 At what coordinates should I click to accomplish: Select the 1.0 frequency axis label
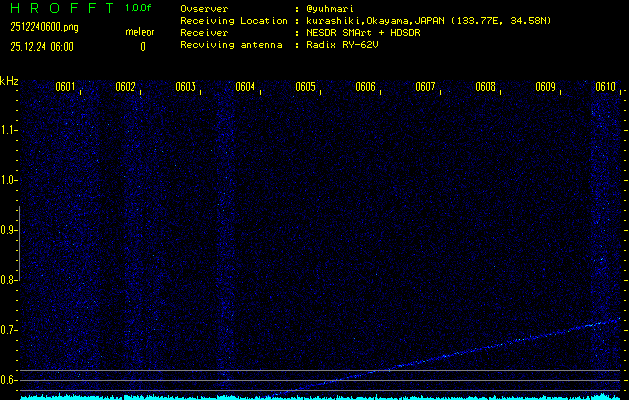(x=8, y=180)
